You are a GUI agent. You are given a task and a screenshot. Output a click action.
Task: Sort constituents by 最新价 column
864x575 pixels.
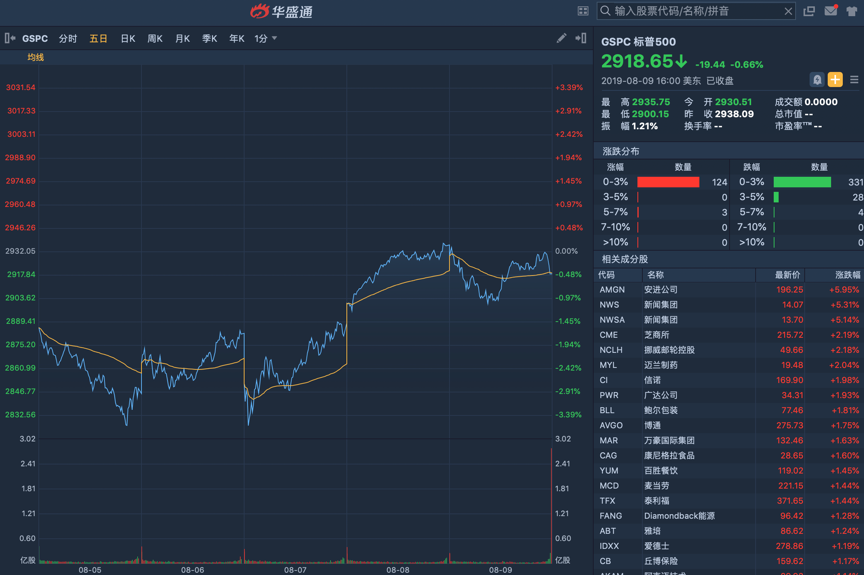787,275
